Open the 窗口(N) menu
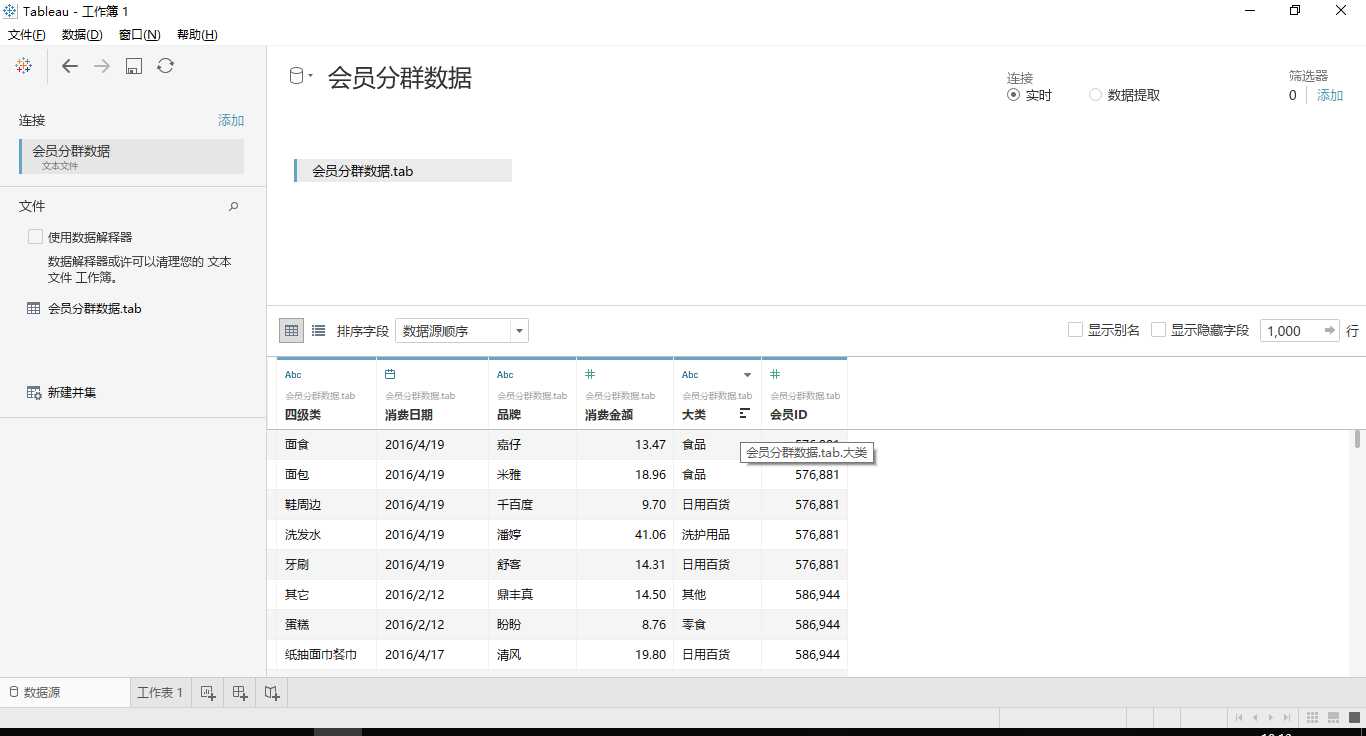 [139, 35]
